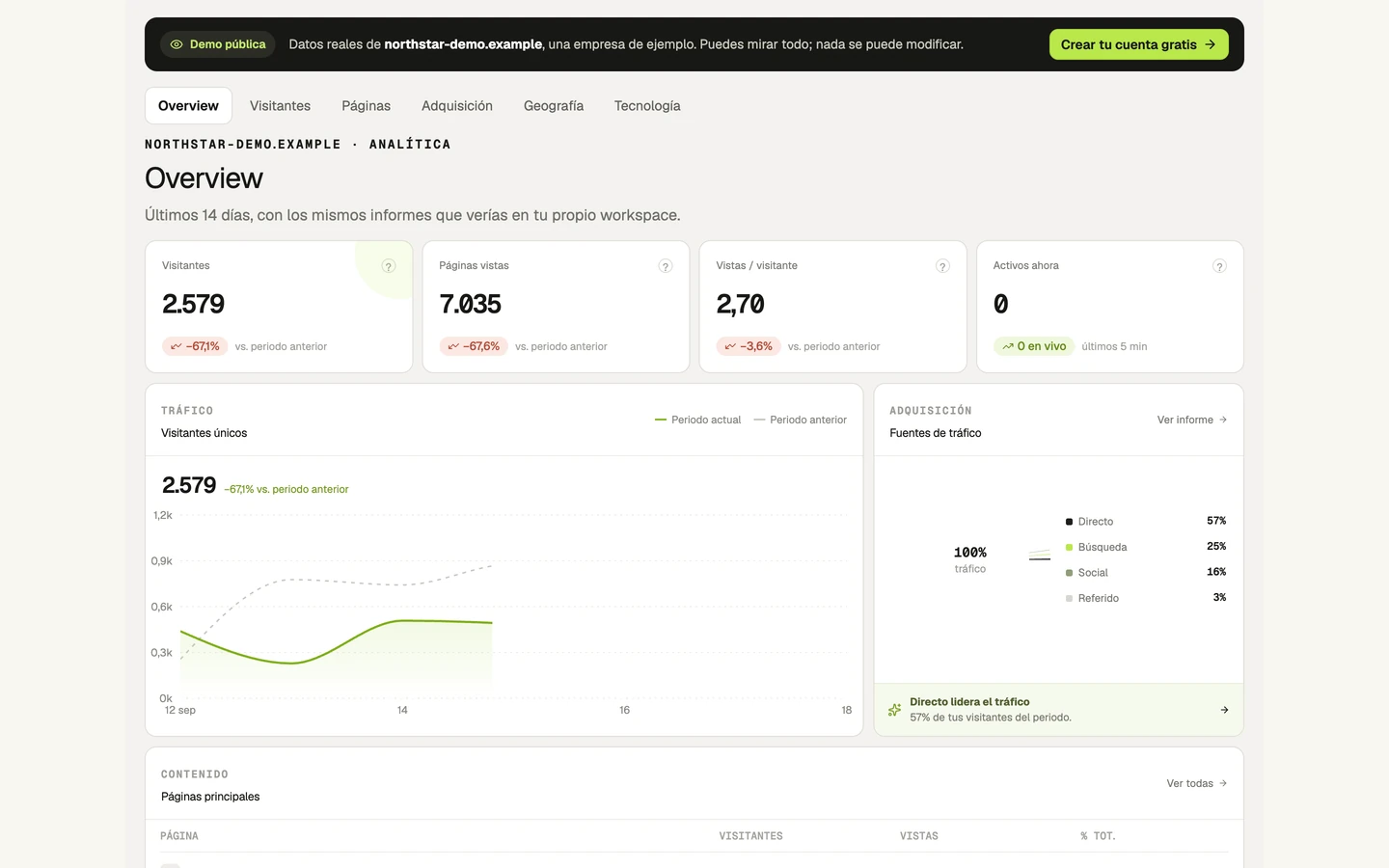
Task: Click Crear tu cuenta gratis button
Action: pos(1139,44)
